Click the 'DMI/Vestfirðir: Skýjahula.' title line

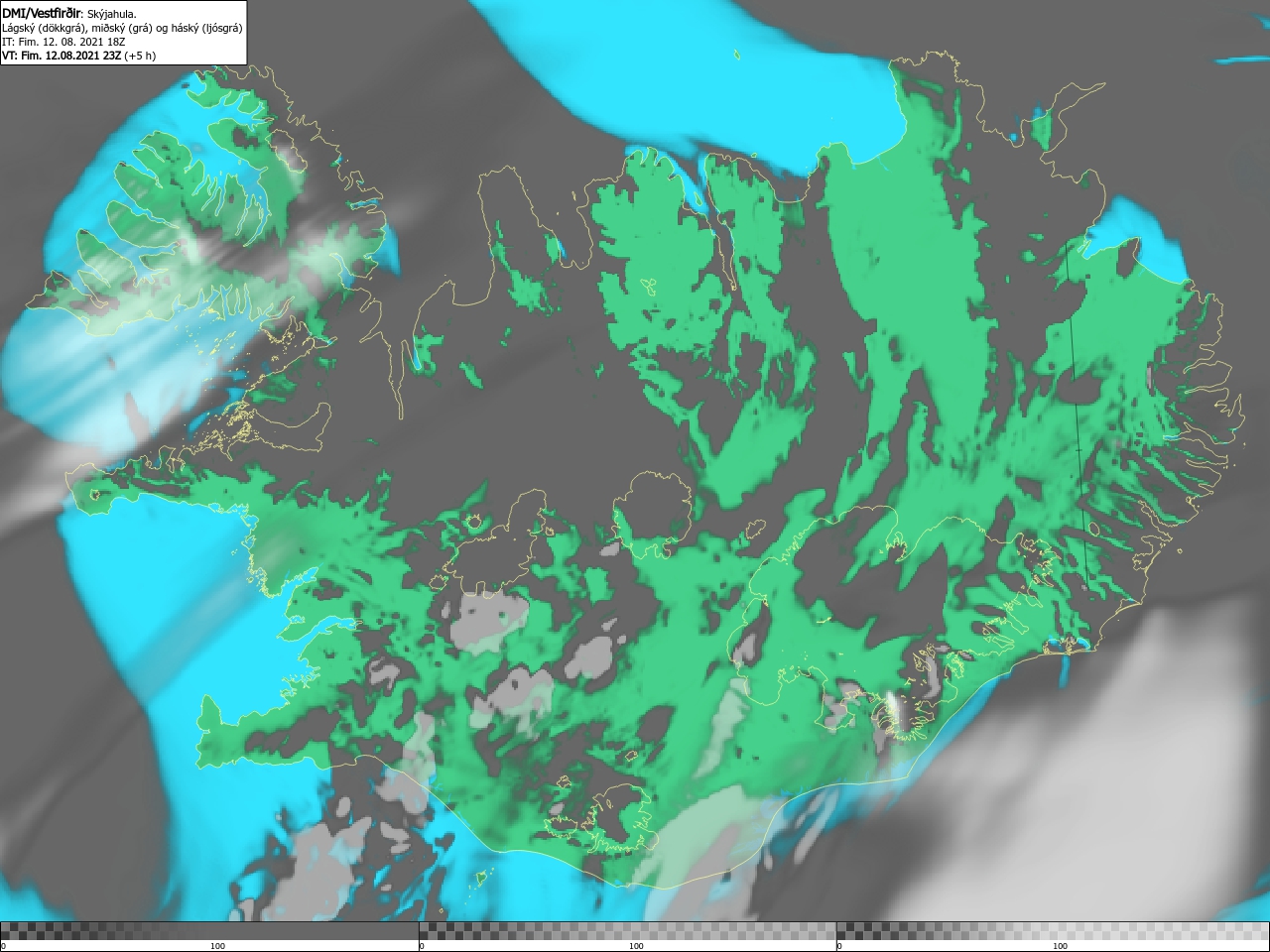[69, 13]
